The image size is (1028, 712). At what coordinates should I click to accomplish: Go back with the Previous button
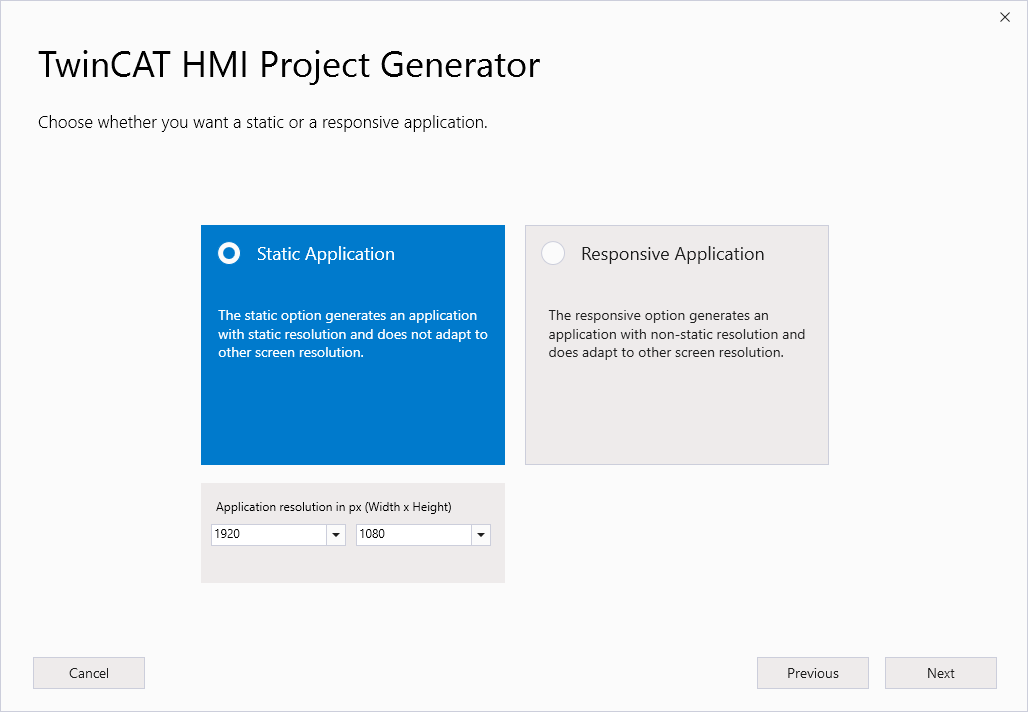pos(813,673)
